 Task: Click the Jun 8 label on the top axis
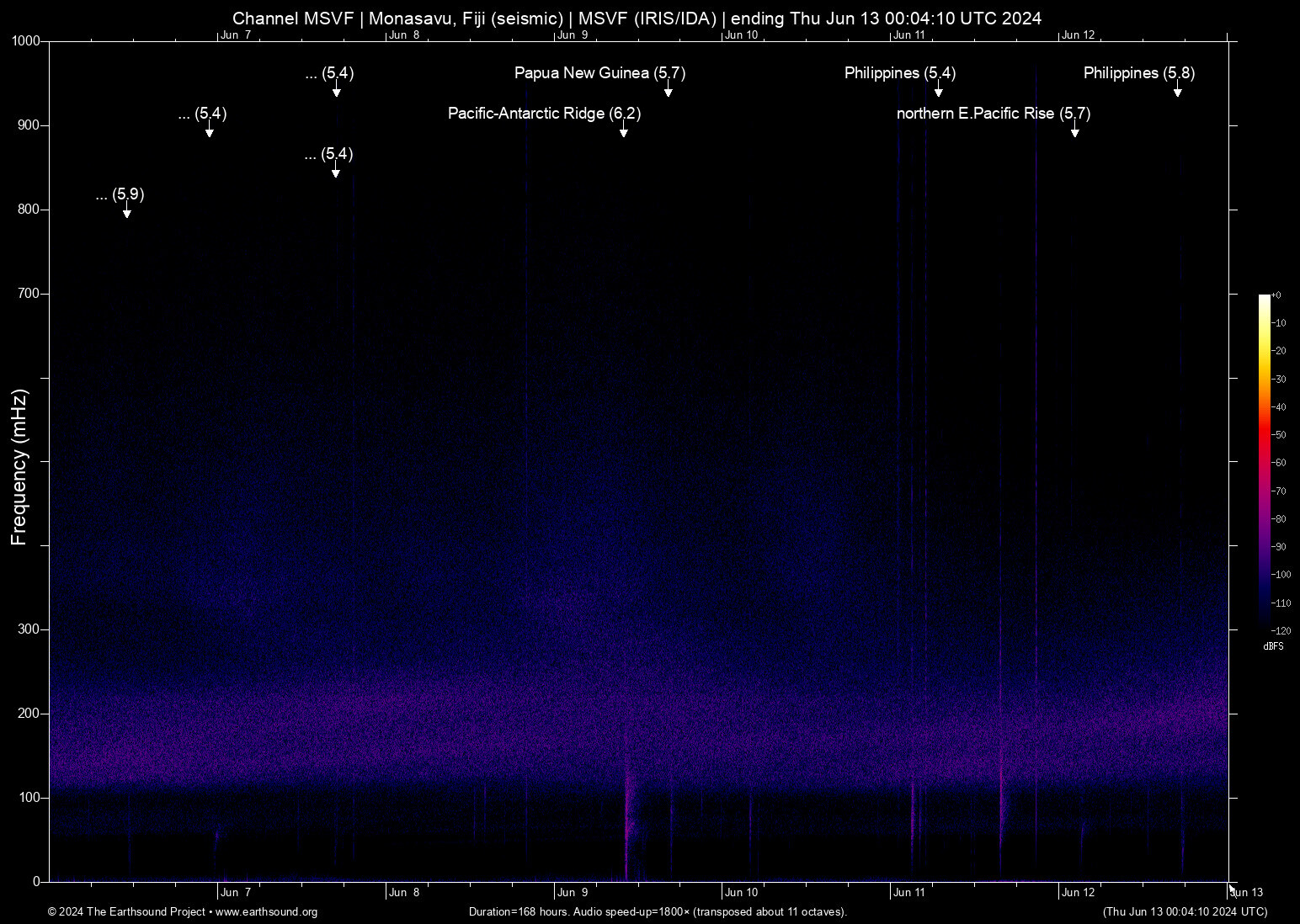pyautogui.click(x=404, y=35)
